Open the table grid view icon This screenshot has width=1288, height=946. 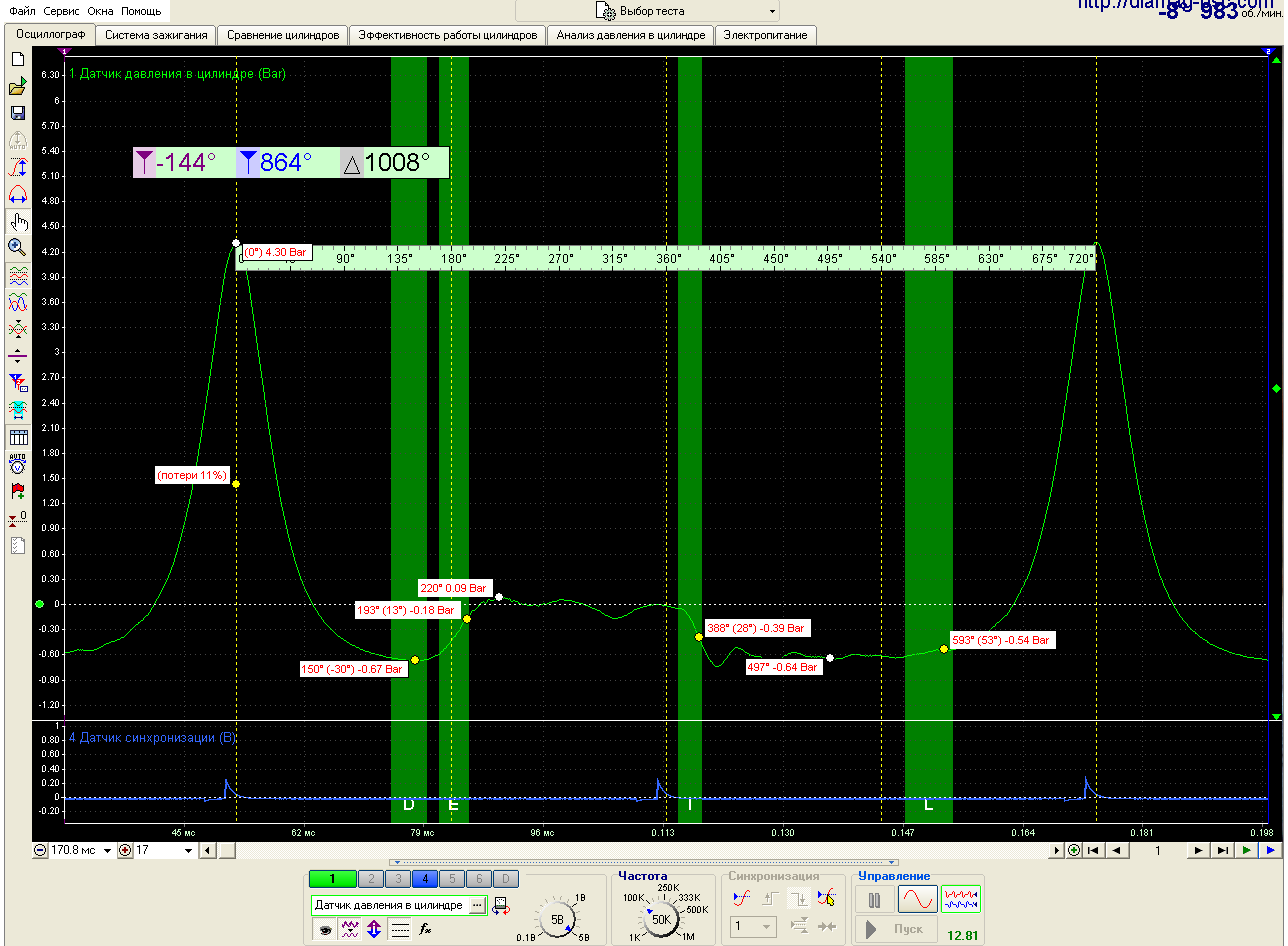click(x=17, y=437)
